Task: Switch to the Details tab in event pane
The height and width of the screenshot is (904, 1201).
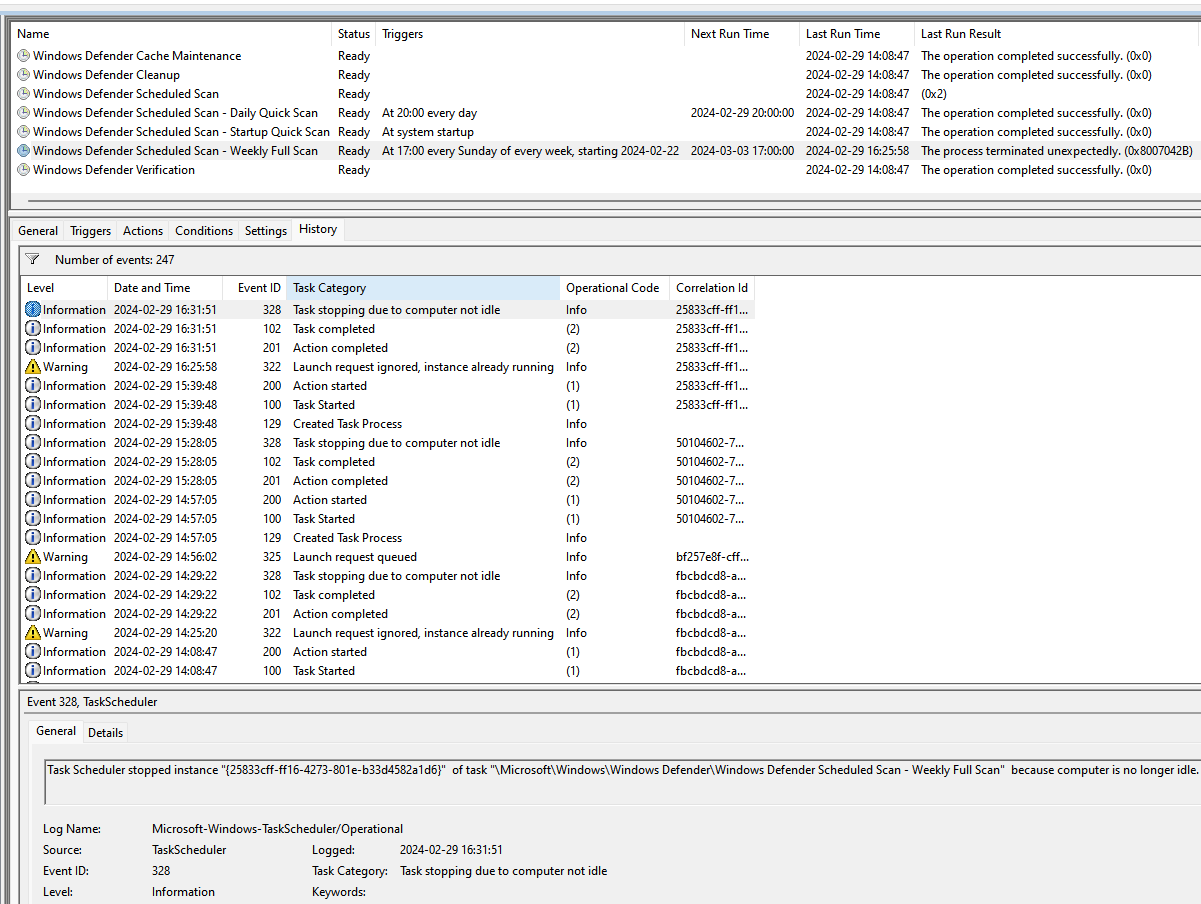Action: tap(105, 732)
